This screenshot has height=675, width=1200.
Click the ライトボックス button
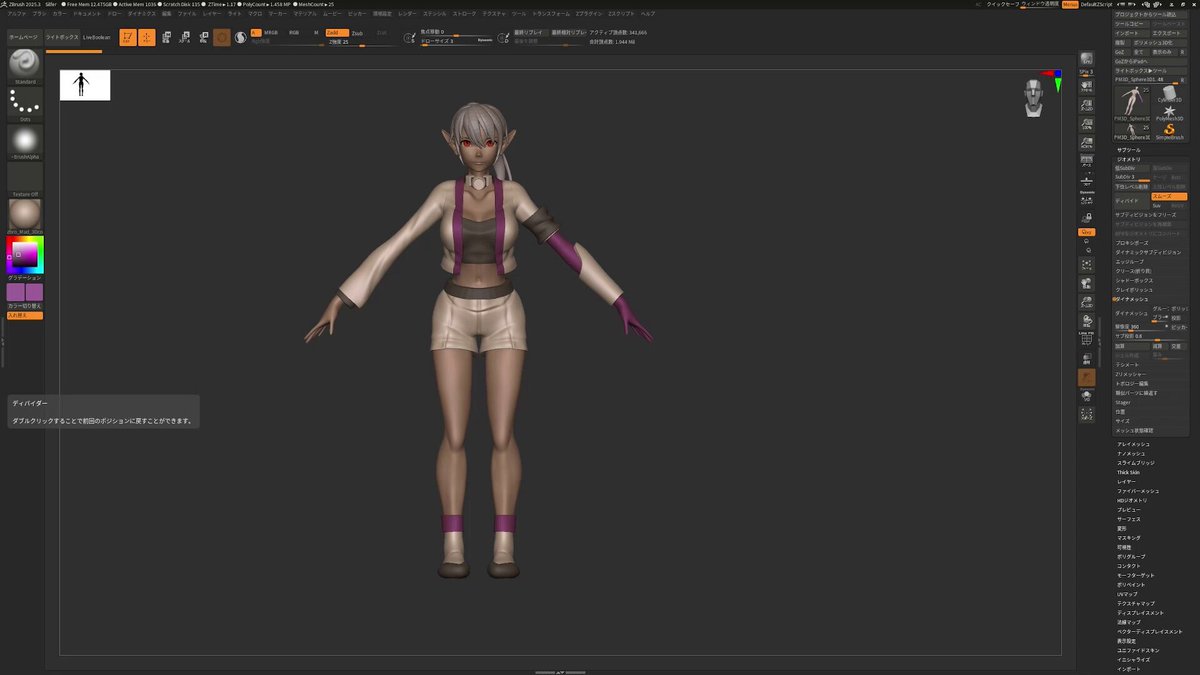click(x=62, y=37)
